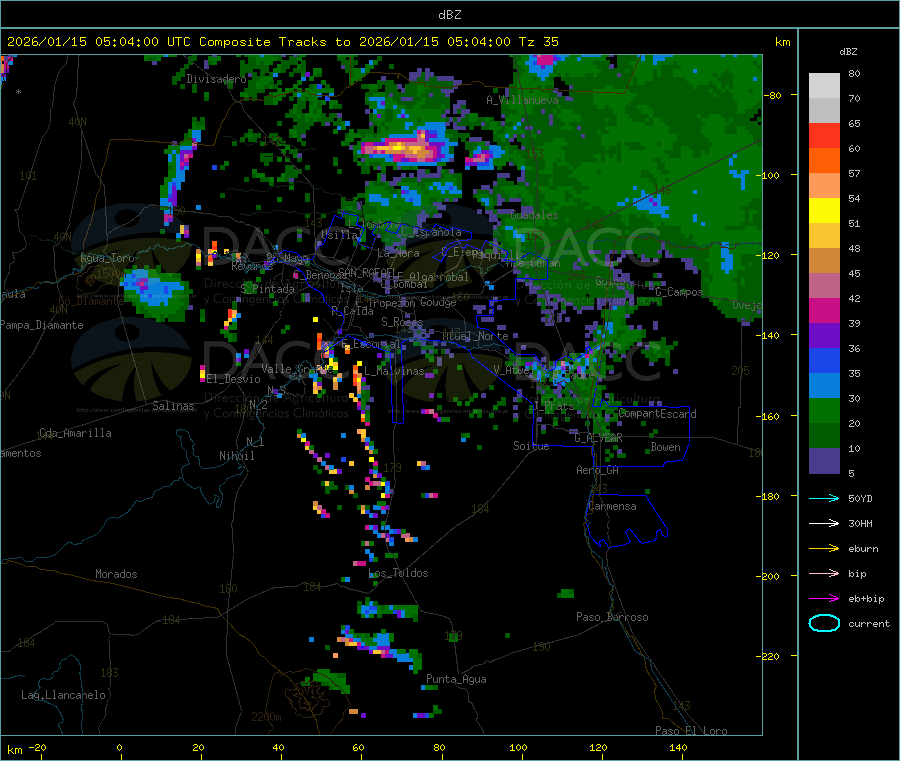Click the Carmensa blue district outline

coord(626,520)
